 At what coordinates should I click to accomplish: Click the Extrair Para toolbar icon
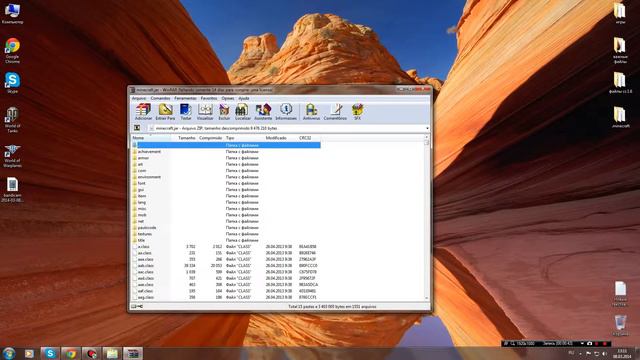(165, 111)
